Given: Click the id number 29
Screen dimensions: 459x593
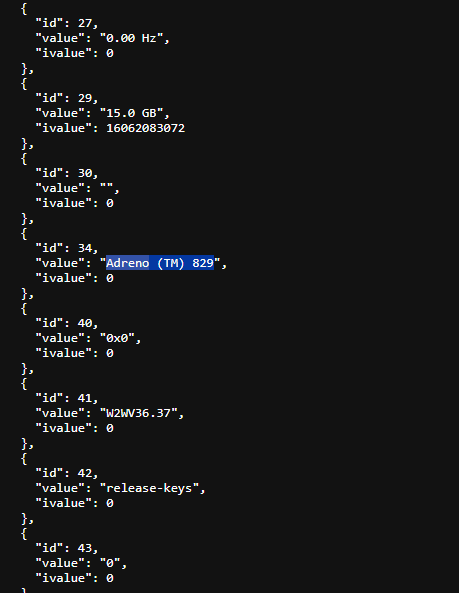Looking at the screenshot, I should (x=85, y=98).
